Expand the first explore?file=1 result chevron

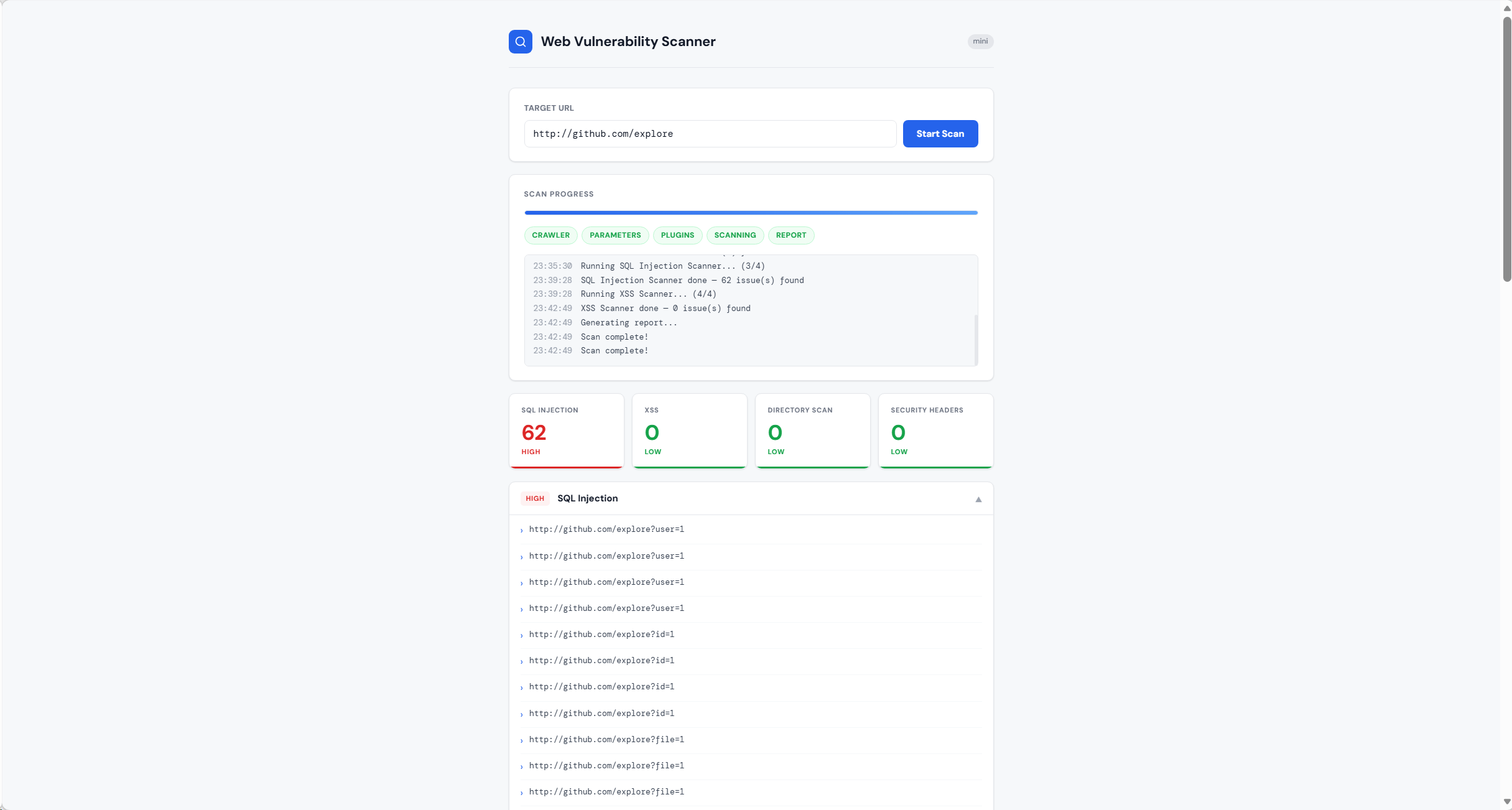(522, 740)
